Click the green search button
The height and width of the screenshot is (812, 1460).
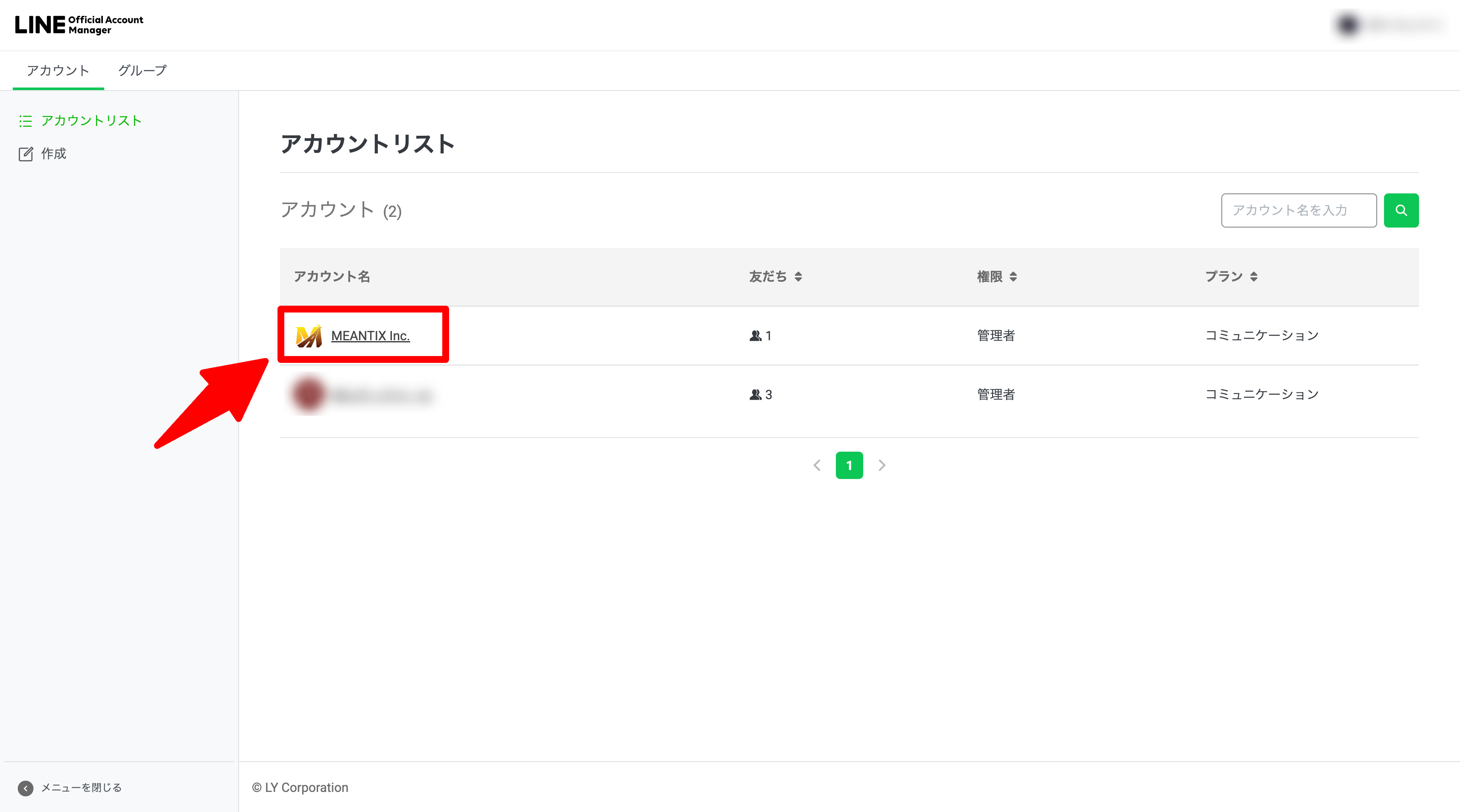click(x=1401, y=210)
